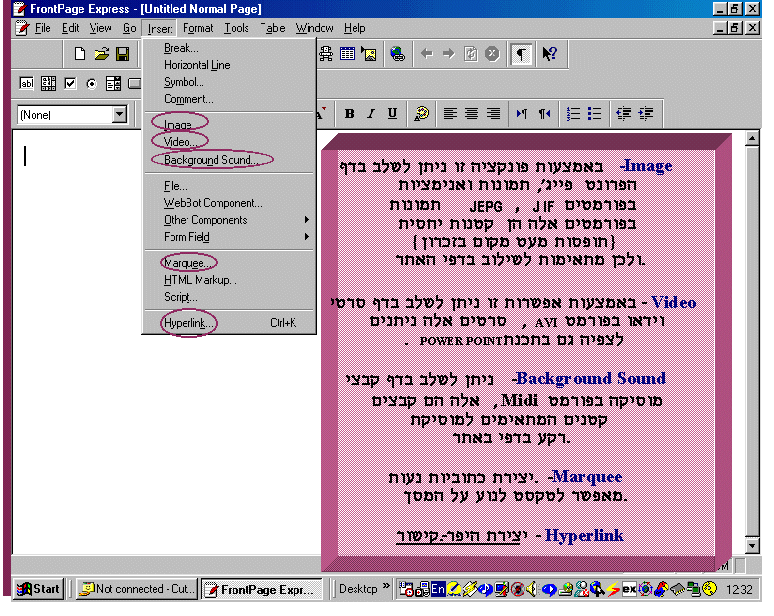Open the View menu
Viewport: 774px width, 616px height.
(100, 28)
